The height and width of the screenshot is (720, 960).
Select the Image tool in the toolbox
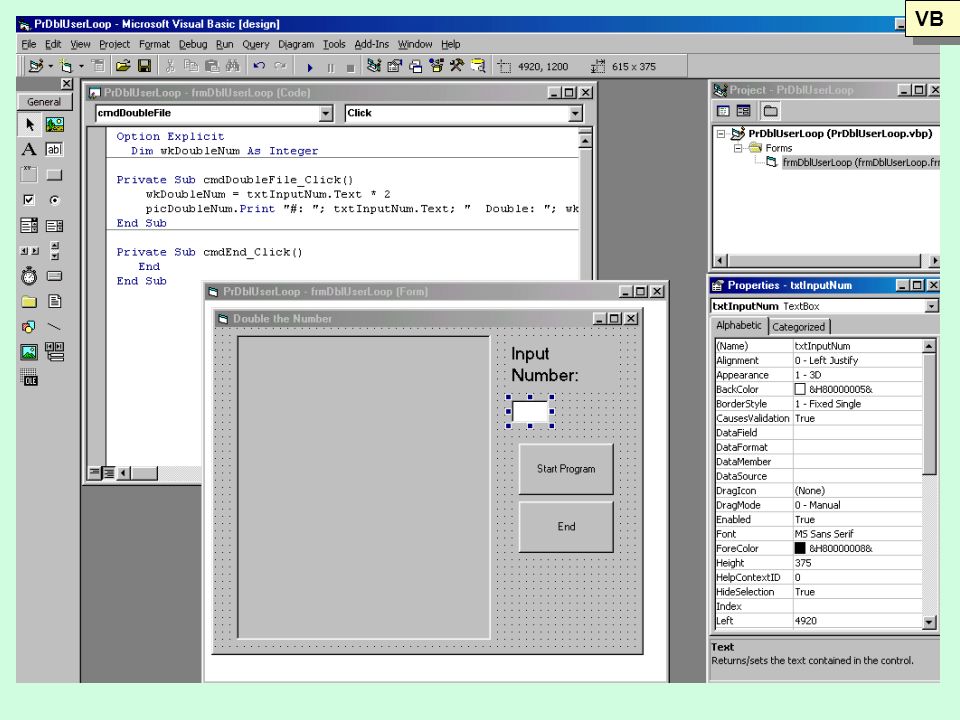point(29,352)
